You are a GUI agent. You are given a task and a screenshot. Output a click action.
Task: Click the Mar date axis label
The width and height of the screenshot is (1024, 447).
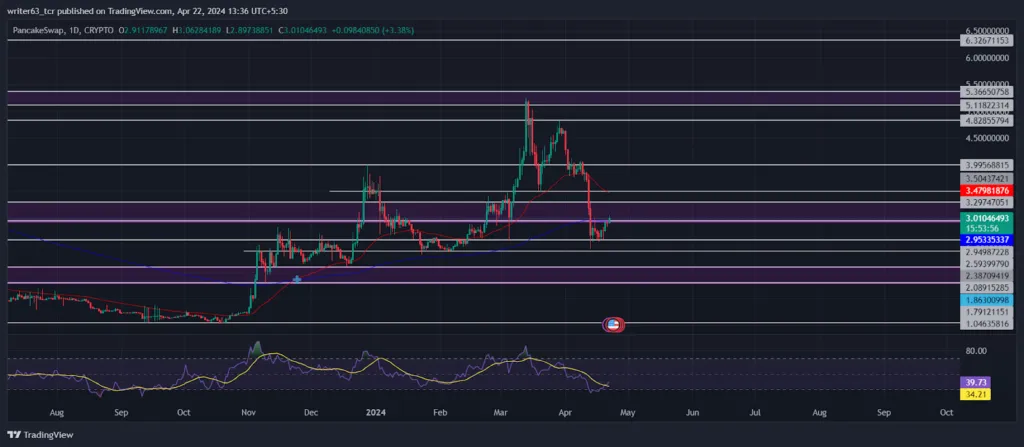pos(501,413)
